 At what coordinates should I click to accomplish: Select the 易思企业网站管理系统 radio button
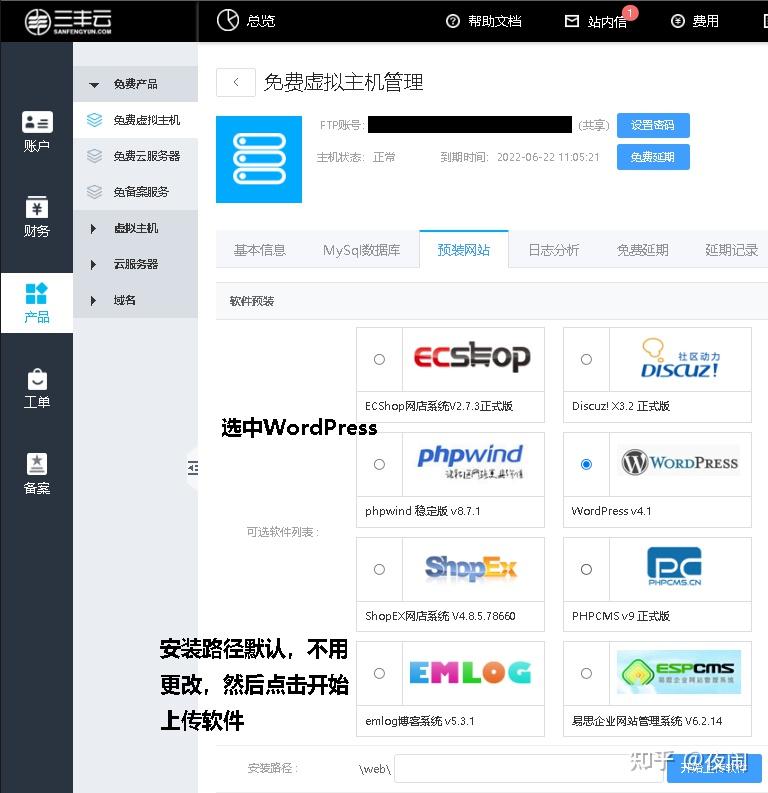pos(586,674)
